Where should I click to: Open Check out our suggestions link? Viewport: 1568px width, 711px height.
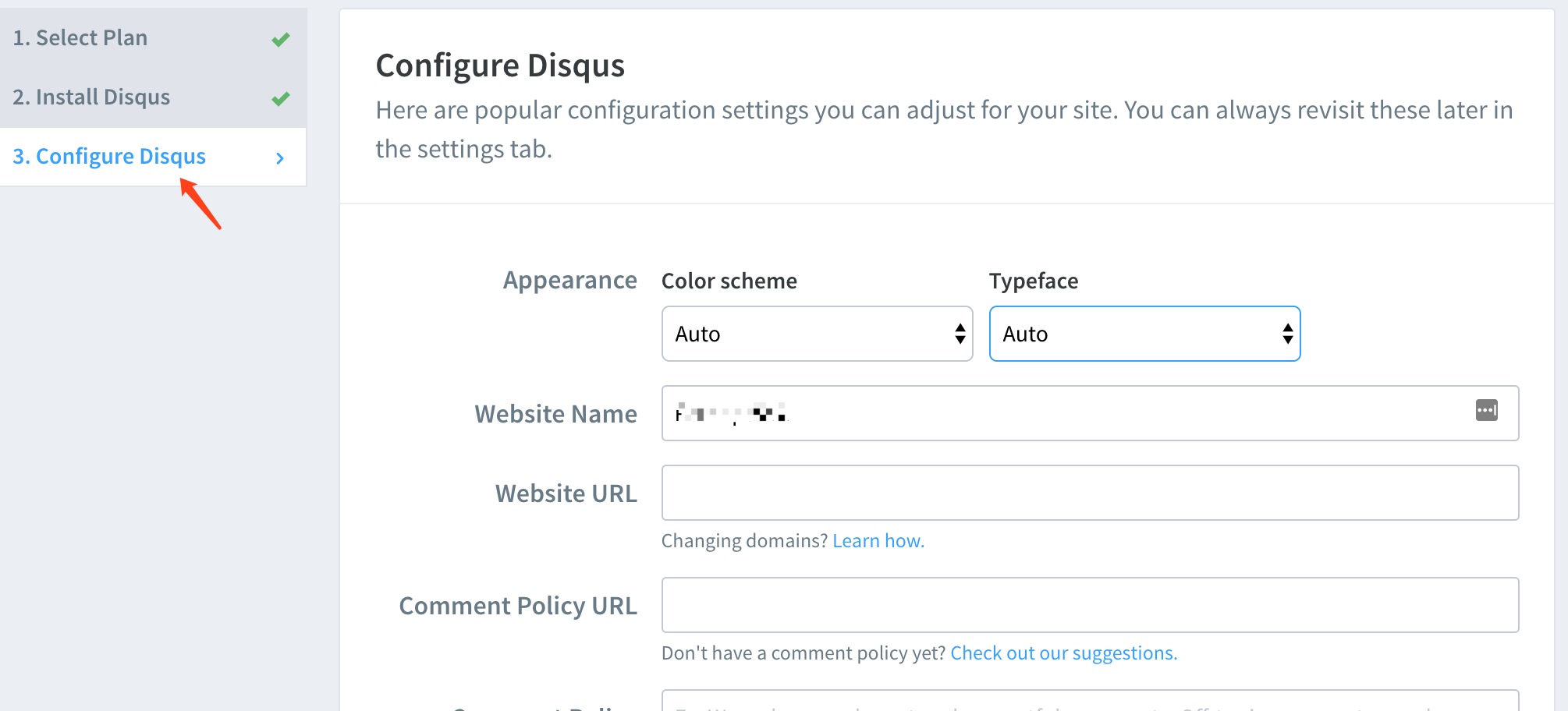click(x=1063, y=653)
